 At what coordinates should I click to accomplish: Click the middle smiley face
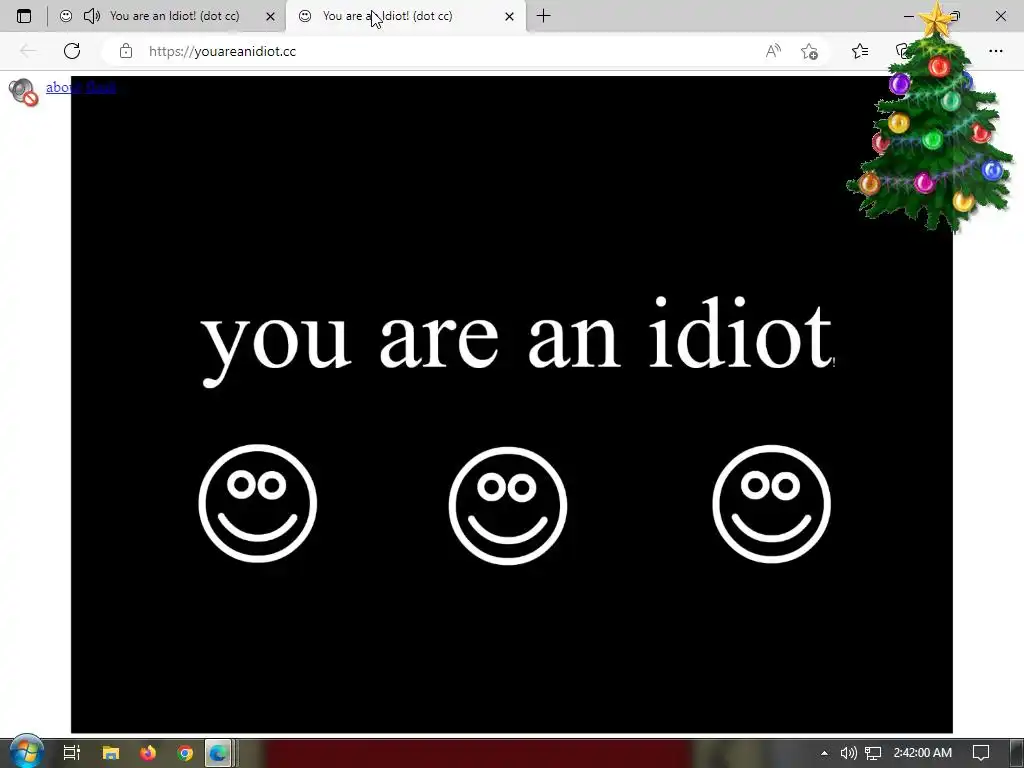tap(507, 505)
